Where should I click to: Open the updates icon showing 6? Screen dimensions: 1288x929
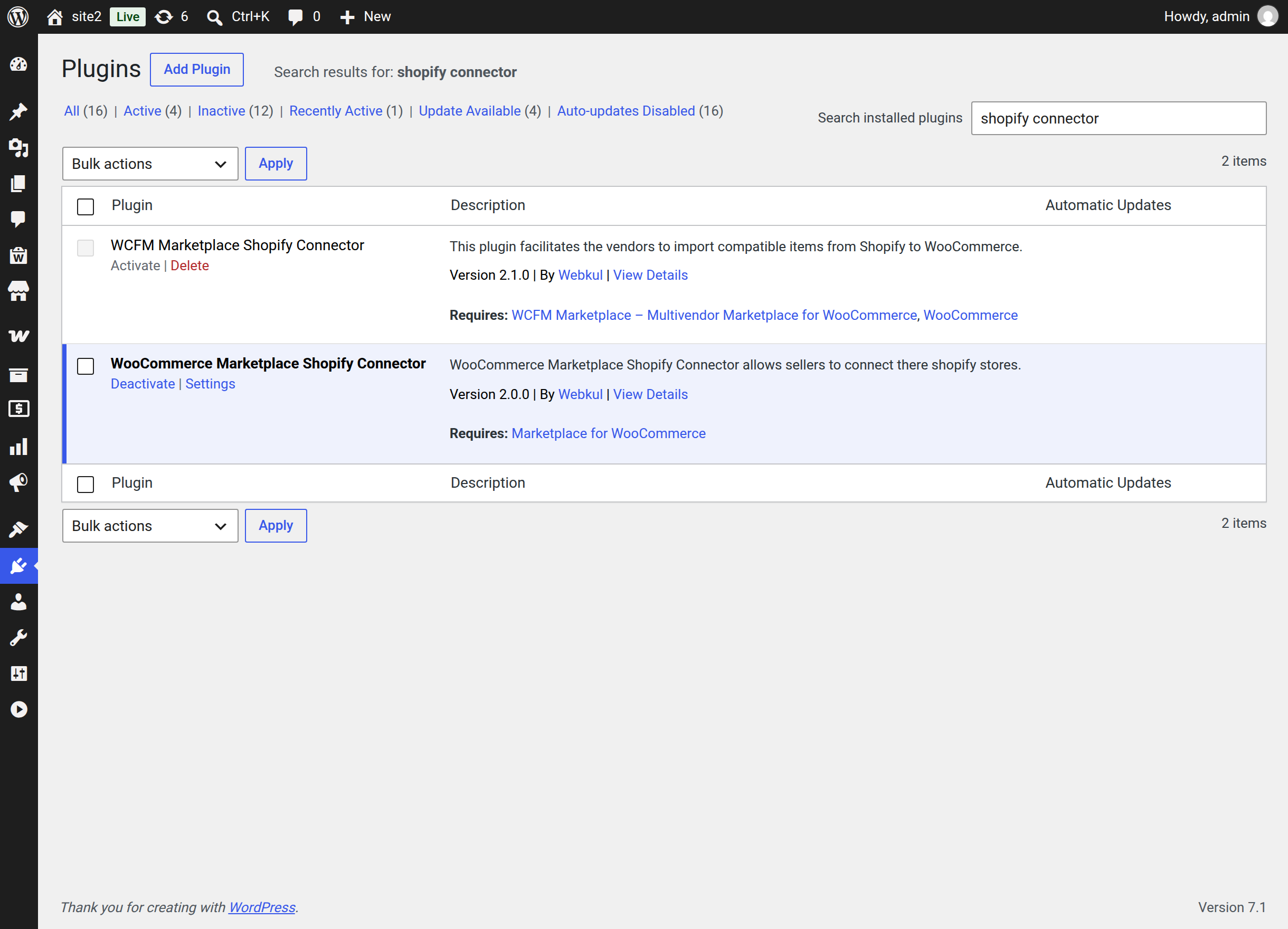(164, 16)
